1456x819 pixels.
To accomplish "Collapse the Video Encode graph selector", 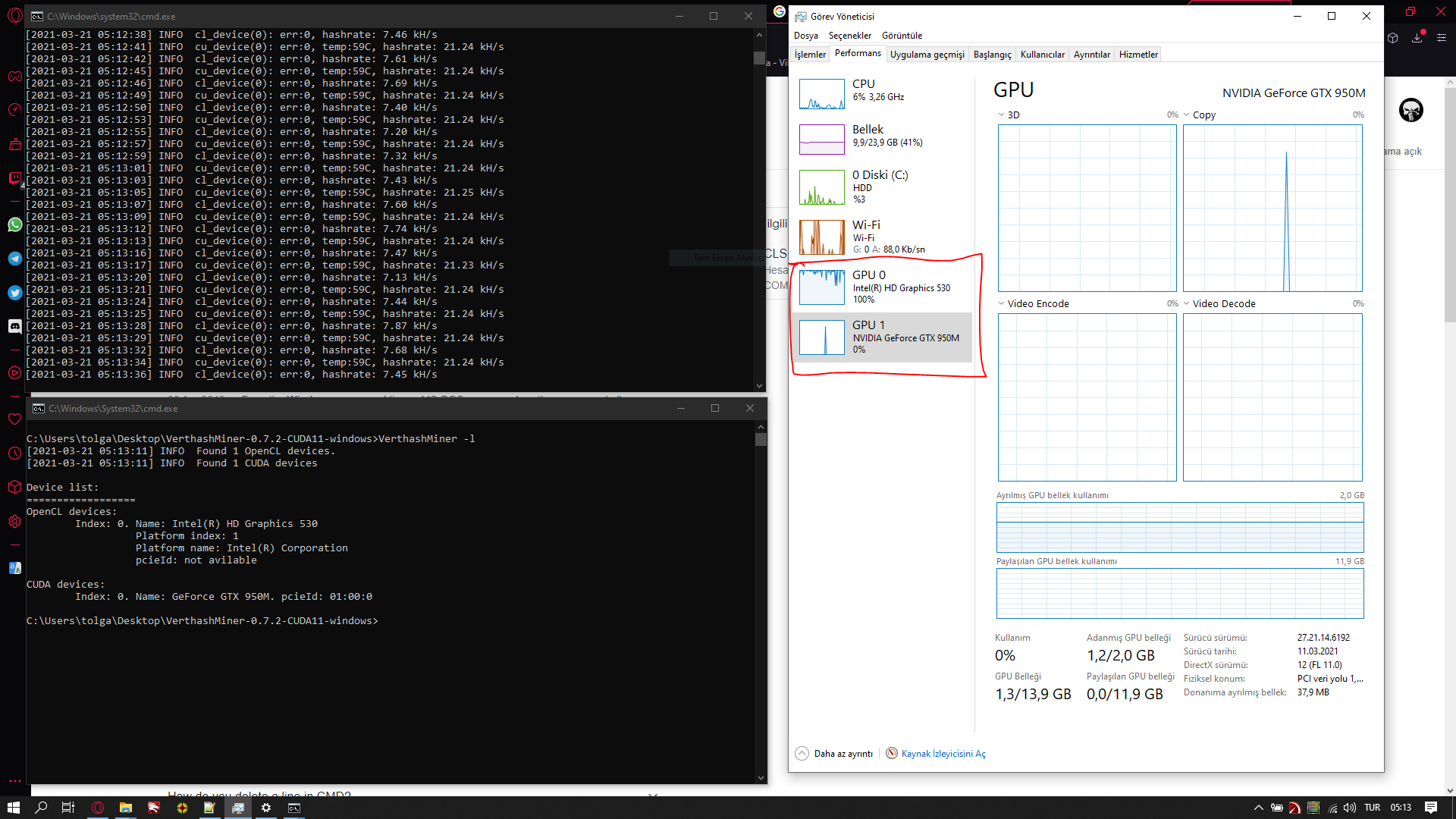I will coord(1003,303).
